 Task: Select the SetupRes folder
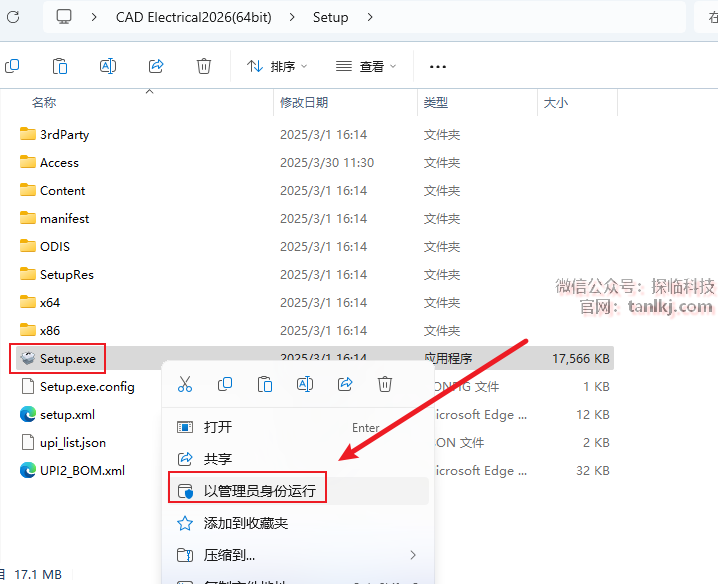67,274
